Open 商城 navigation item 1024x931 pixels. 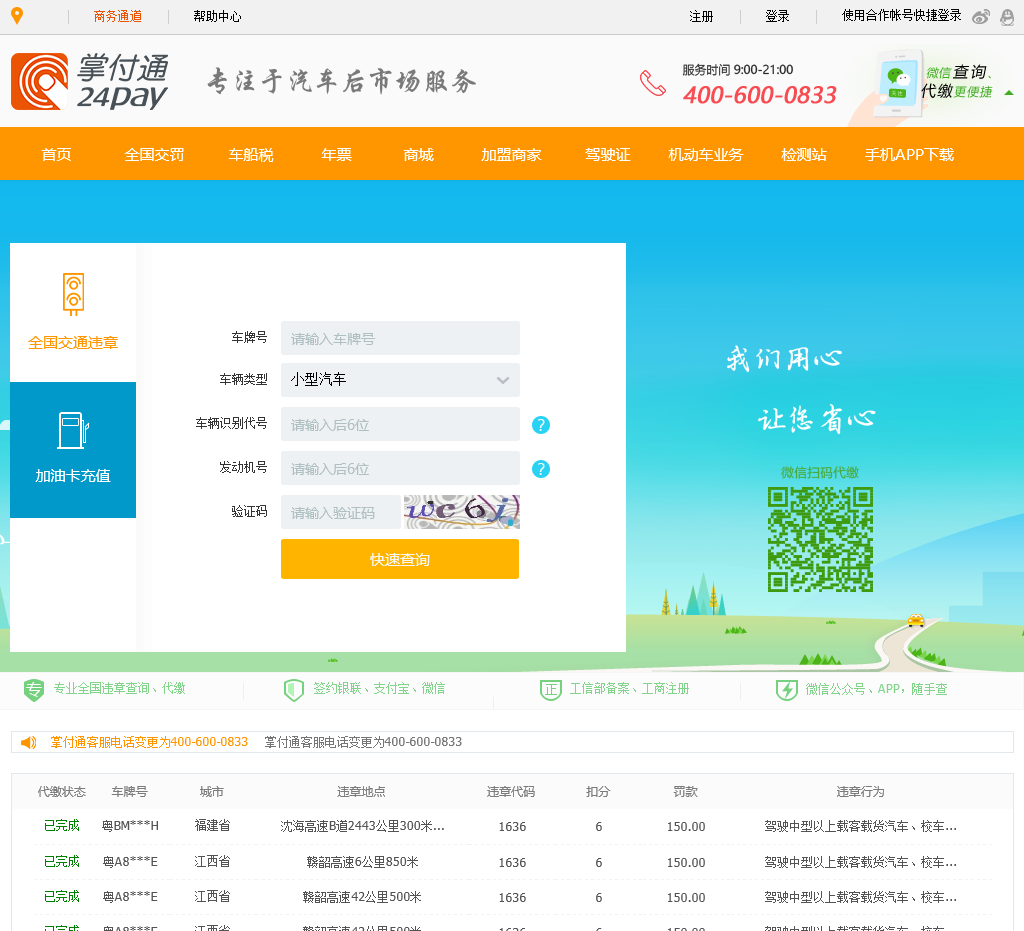[x=419, y=155]
